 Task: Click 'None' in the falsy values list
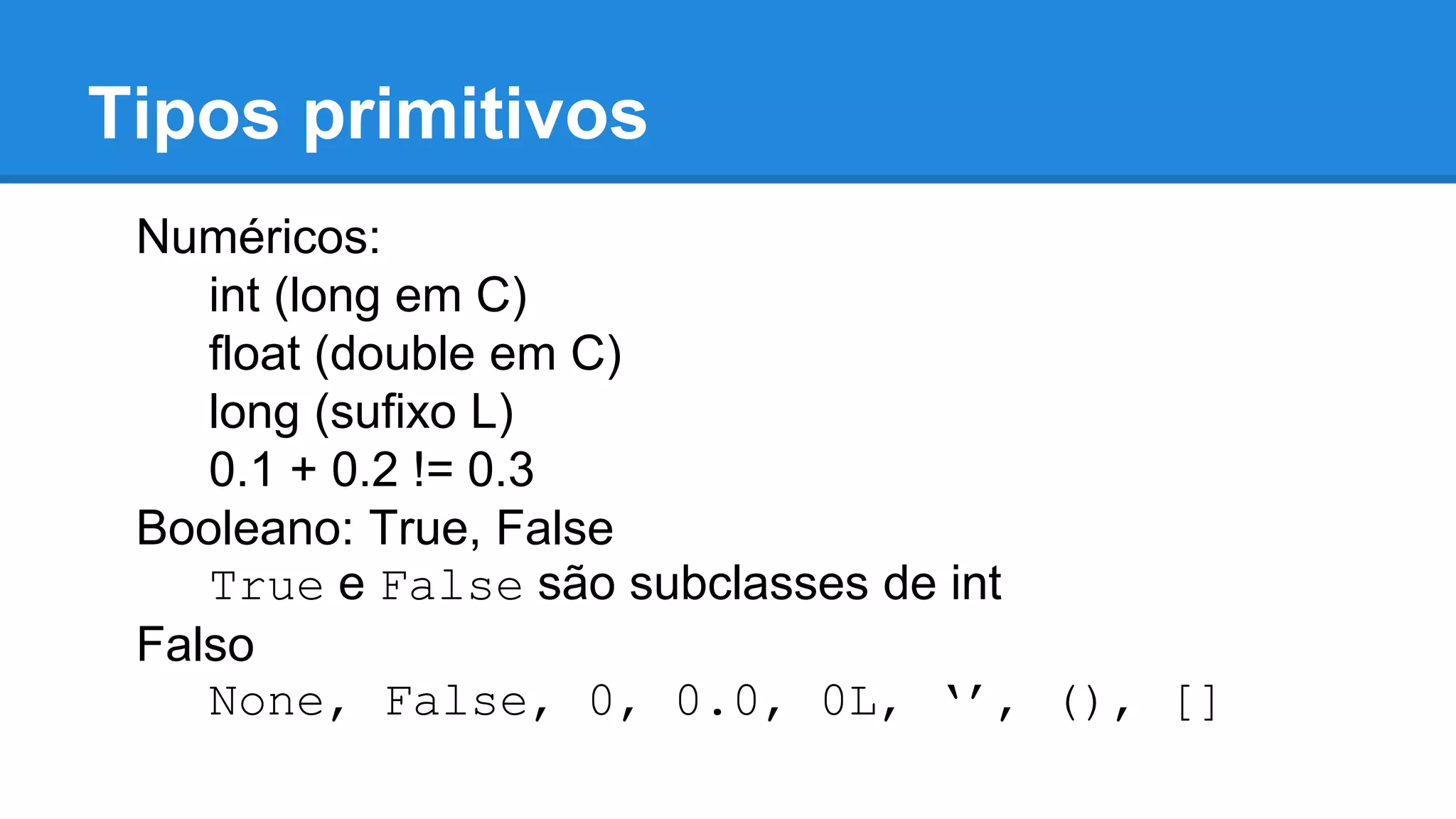click(267, 702)
